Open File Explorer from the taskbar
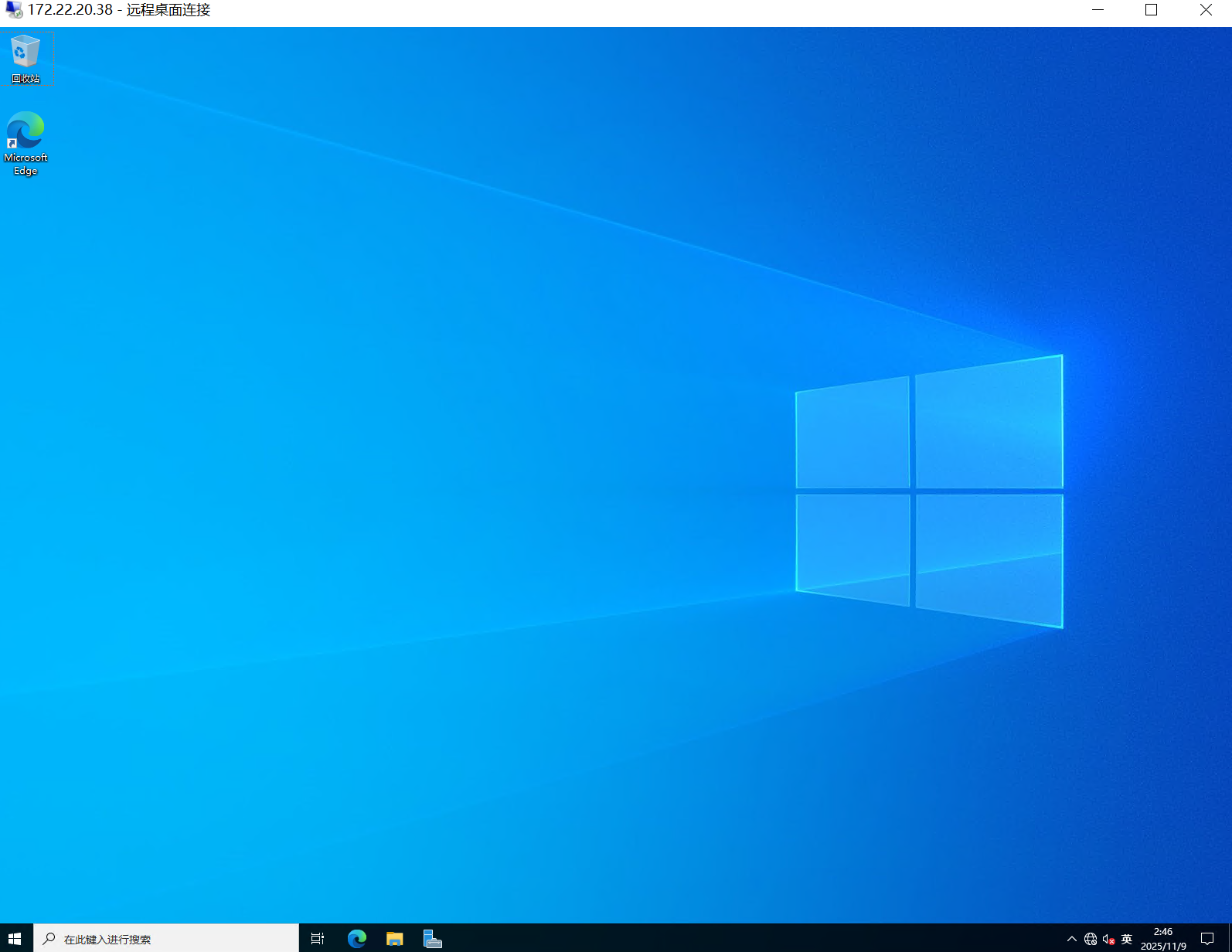Viewport: 1232px width, 952px height. pos(394,939)
